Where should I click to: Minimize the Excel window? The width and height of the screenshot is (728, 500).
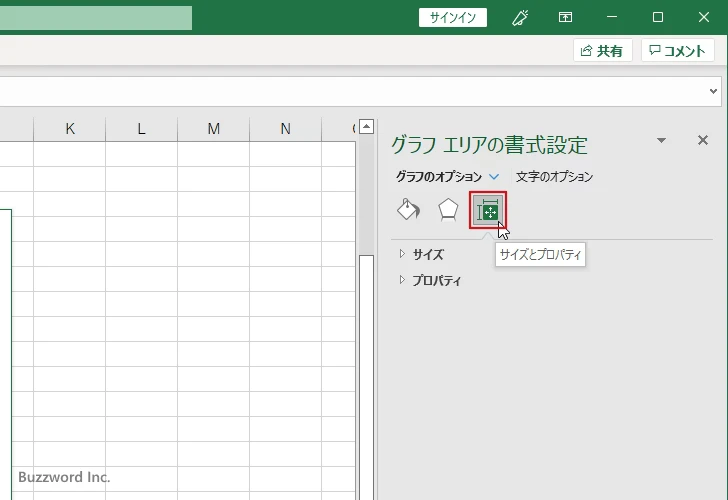pyautogui.click(x=612, y=18)
